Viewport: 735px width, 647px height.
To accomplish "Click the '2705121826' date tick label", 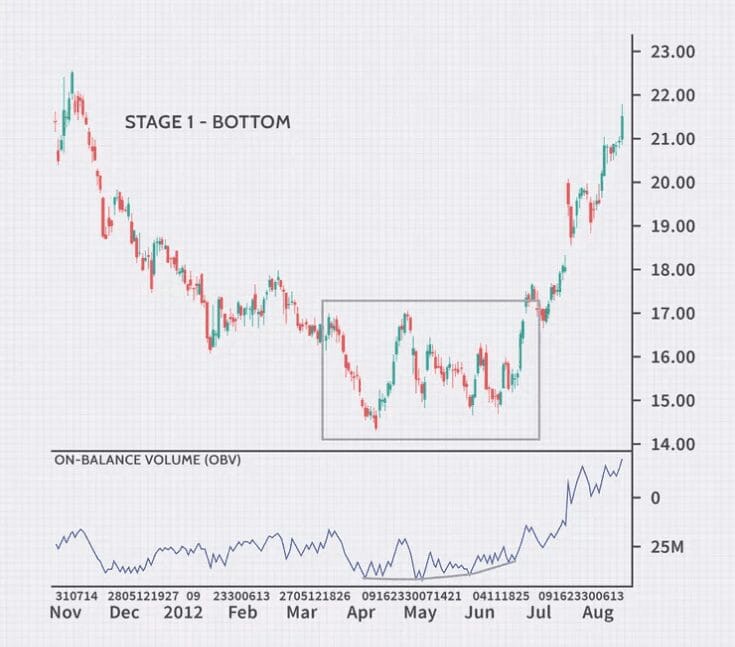I will [315, 596].
